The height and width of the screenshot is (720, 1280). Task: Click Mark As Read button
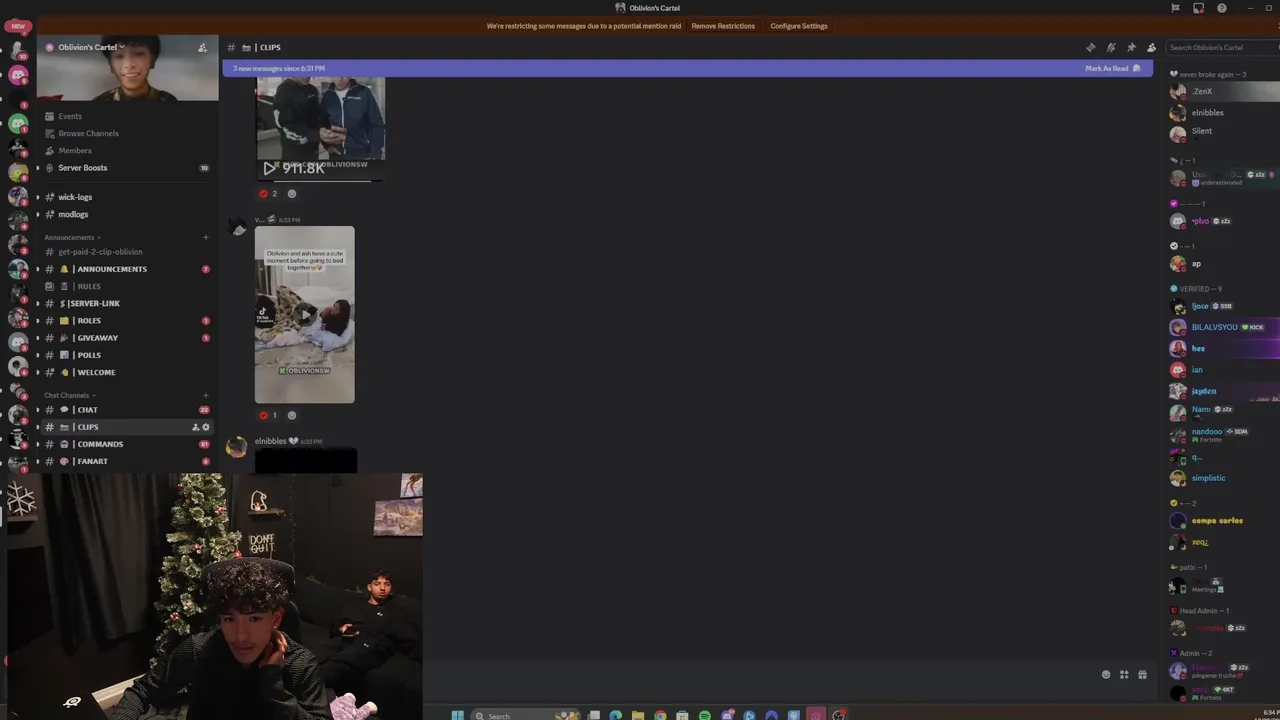coord(1112,68)
